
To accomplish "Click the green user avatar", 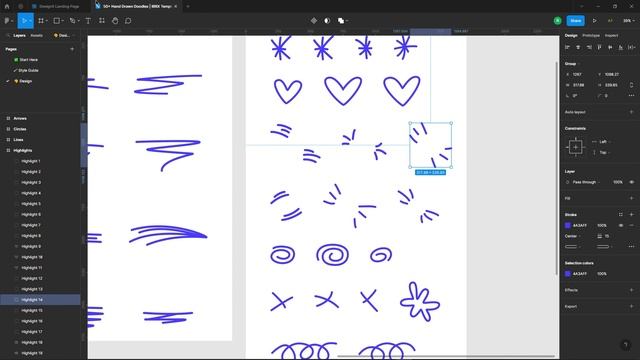I will tap(558, 21).
